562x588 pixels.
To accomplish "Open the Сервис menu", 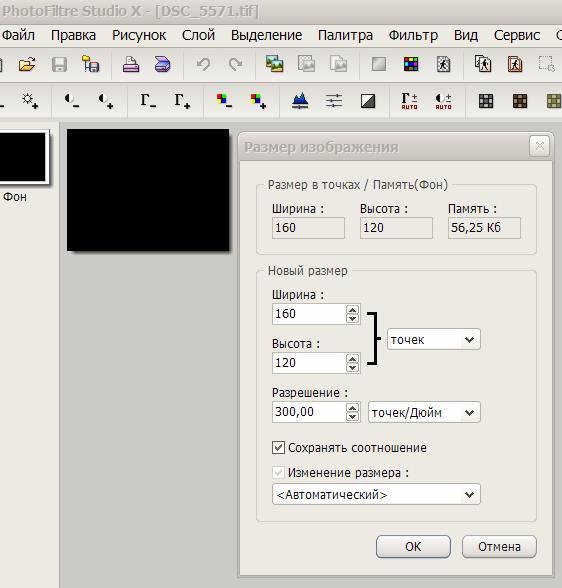I will click(x=517, y=35).
